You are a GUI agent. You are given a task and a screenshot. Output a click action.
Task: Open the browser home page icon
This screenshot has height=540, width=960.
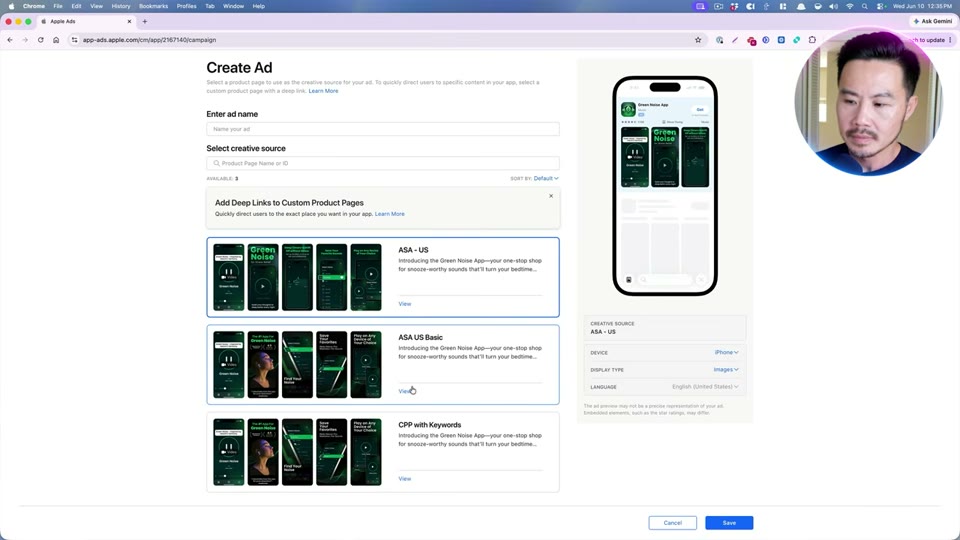click(x=56, y=40)
